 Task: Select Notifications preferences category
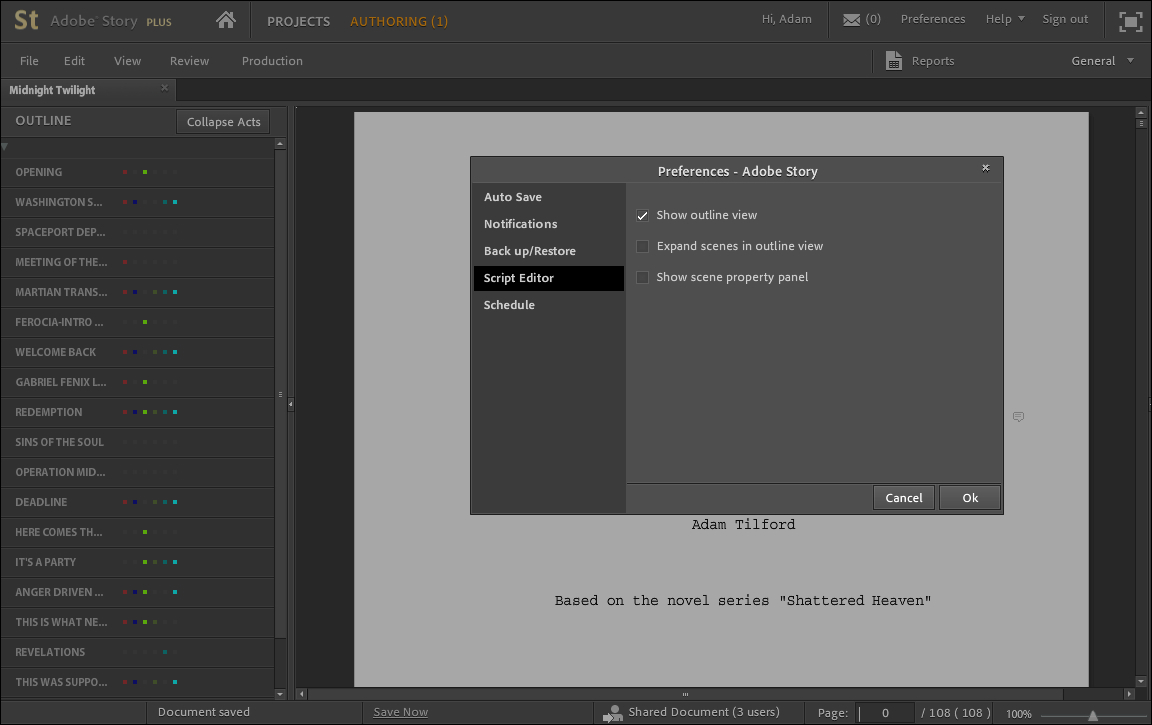coord(548,224)
